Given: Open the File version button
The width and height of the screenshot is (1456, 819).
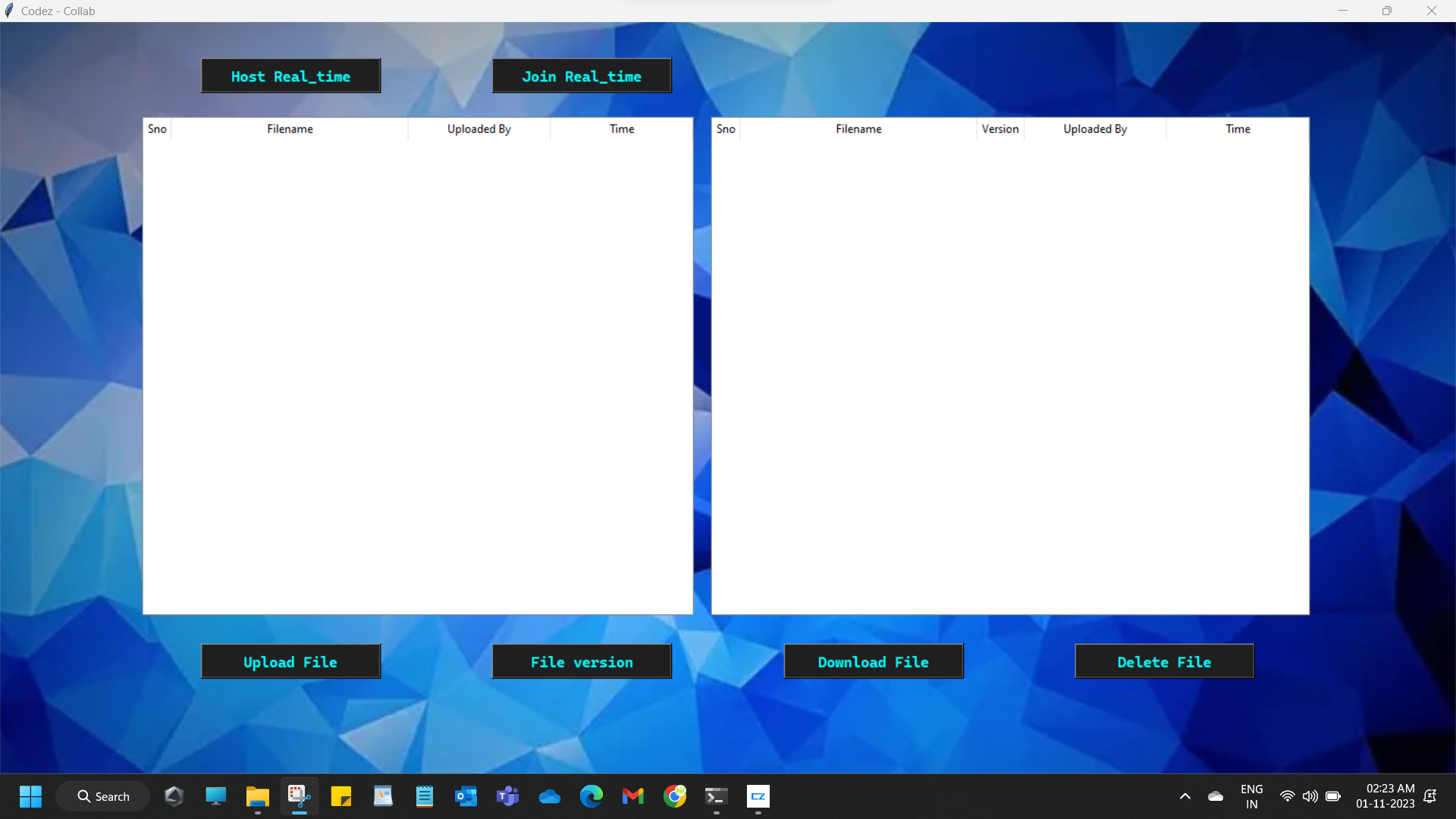Looking at the screenshot, I should [x=582, y=662].
